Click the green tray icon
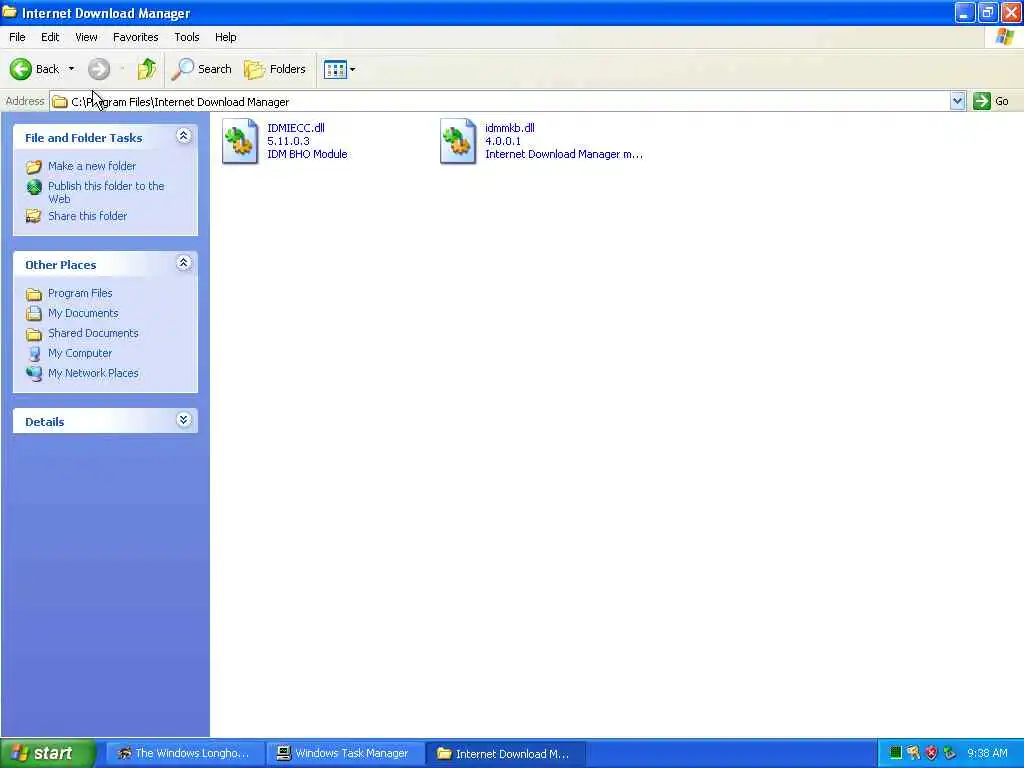The height and width of the screenshot is (768, 1024). tap(896, 753)
